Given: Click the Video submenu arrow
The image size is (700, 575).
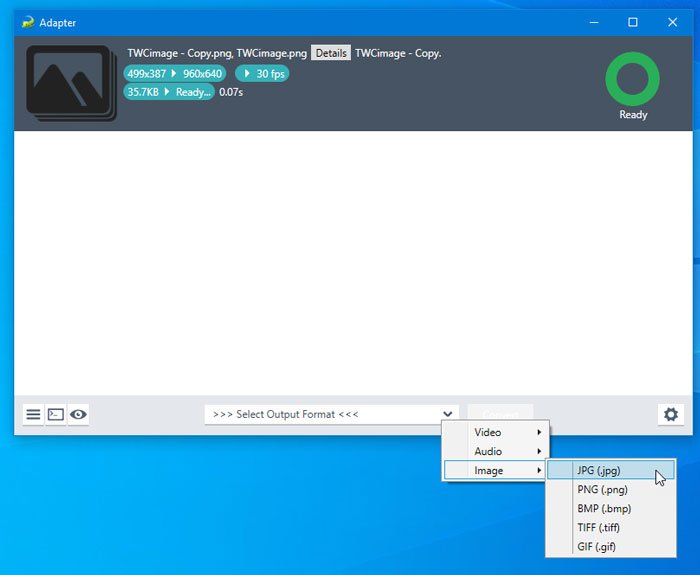Looking at the screenshot, I should [x=539, y=432].
